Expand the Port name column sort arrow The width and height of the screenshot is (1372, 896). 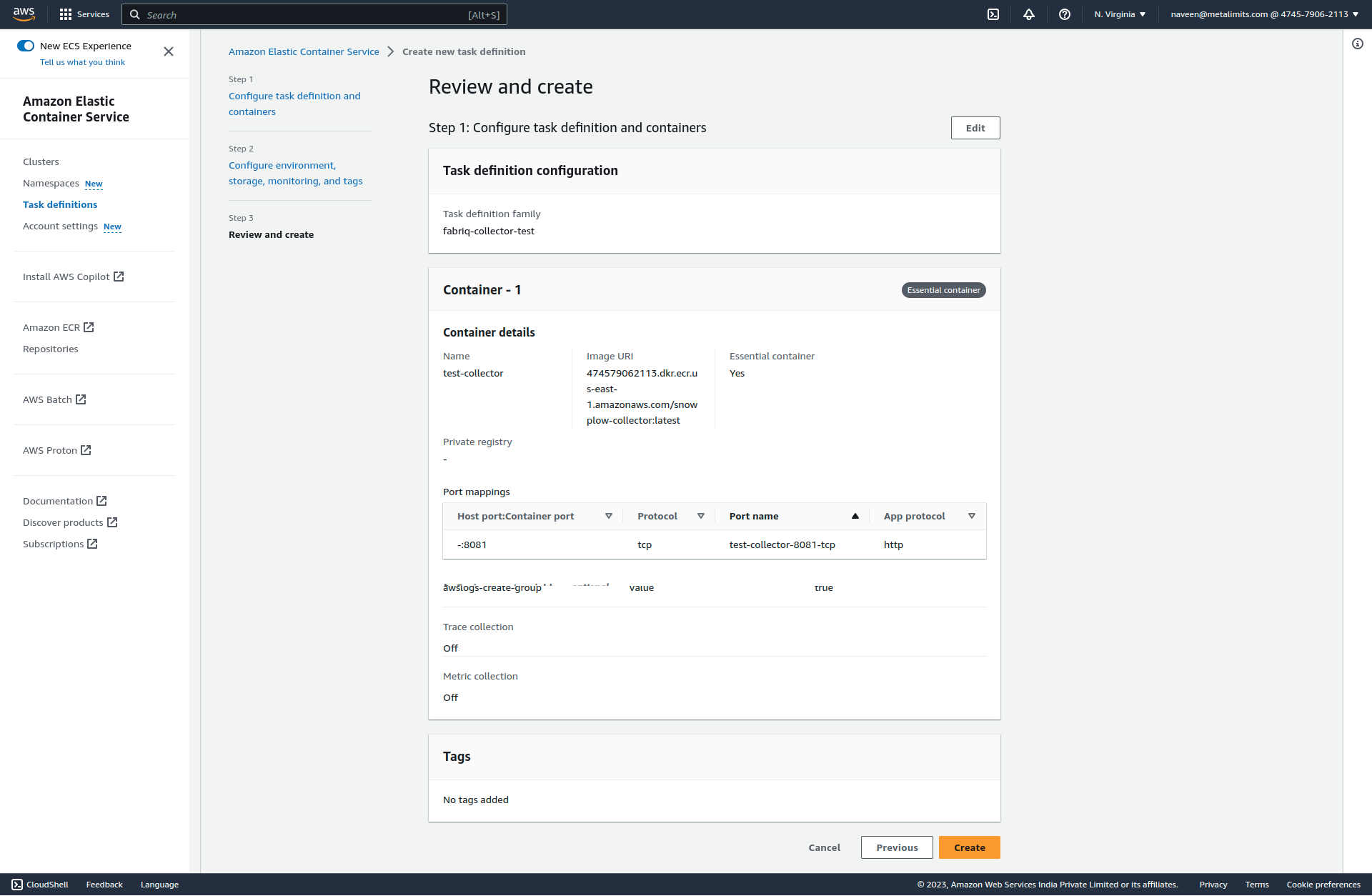pos(854,516)
